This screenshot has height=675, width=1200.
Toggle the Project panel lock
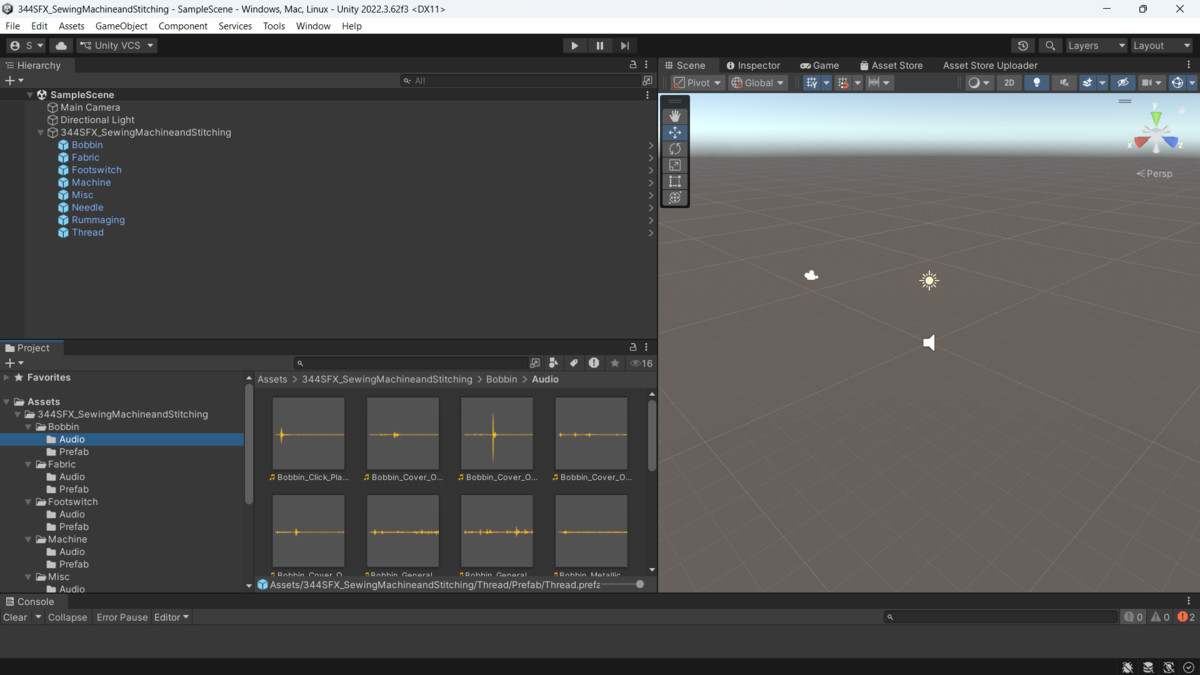(633, 347)
